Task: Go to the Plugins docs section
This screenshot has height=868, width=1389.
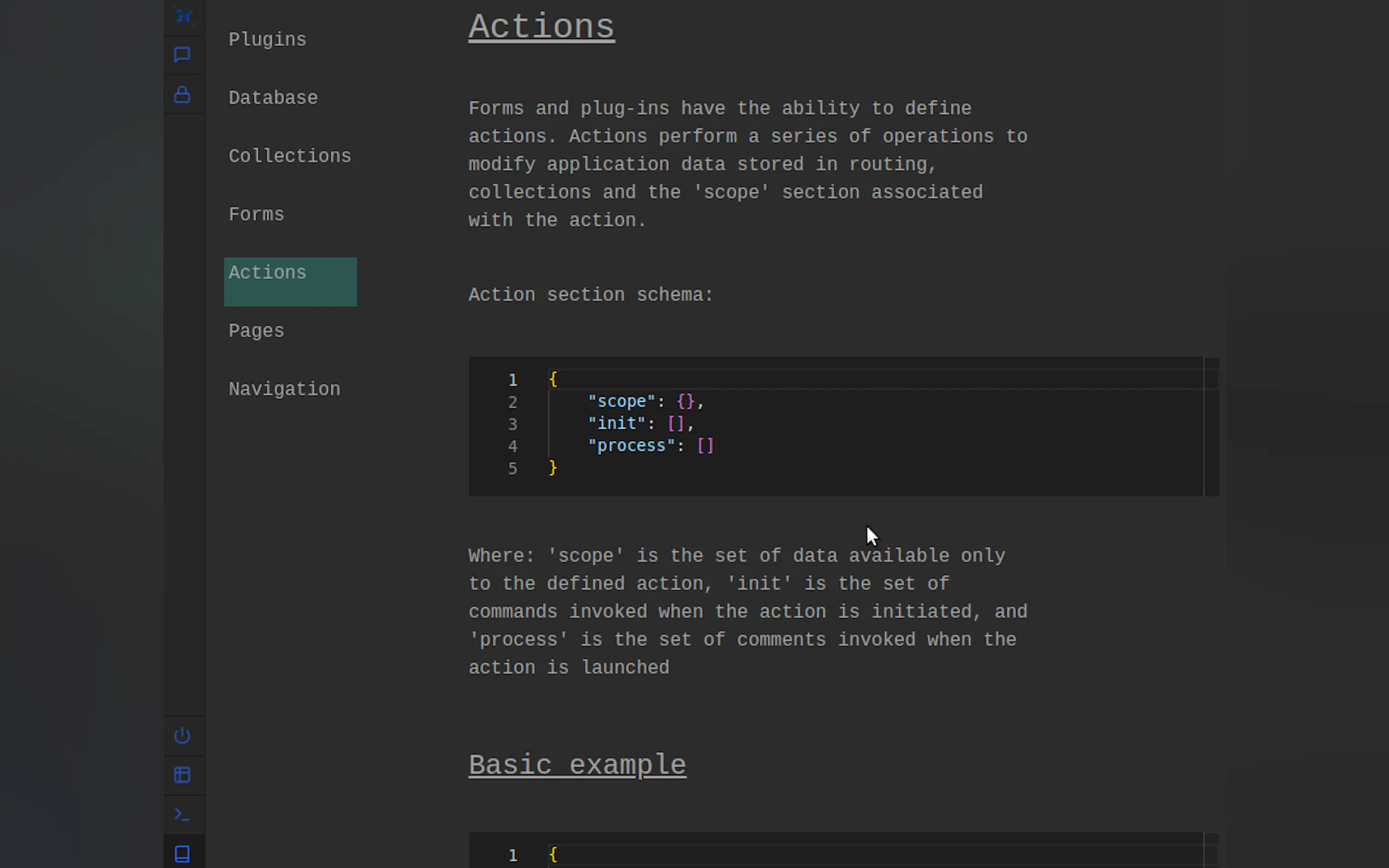Action: [267, 39]
